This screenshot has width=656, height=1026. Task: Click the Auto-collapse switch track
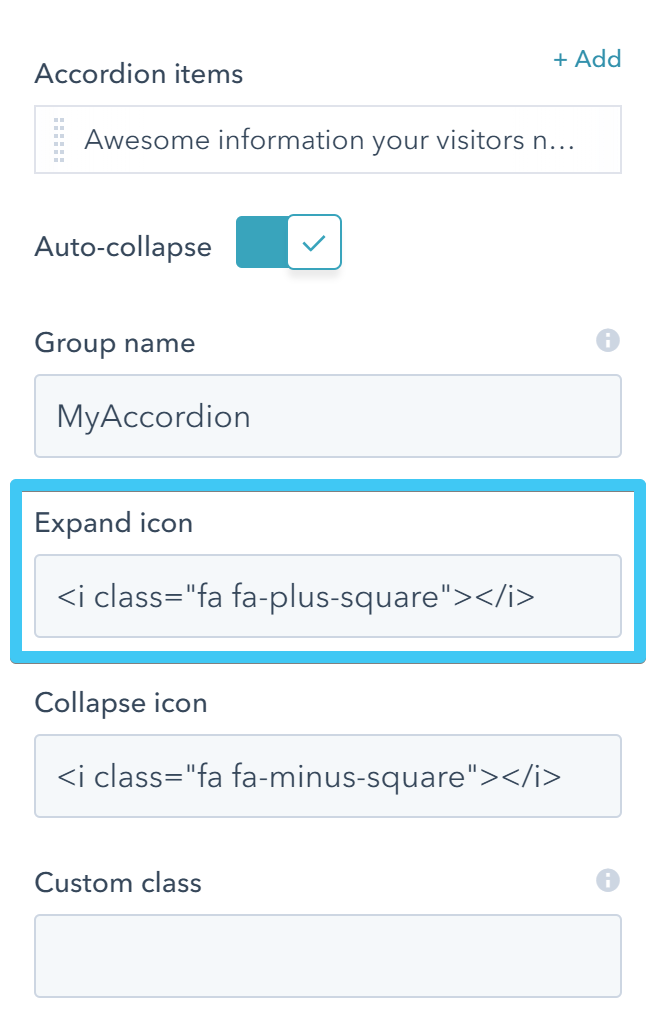(x=262, y=241)
